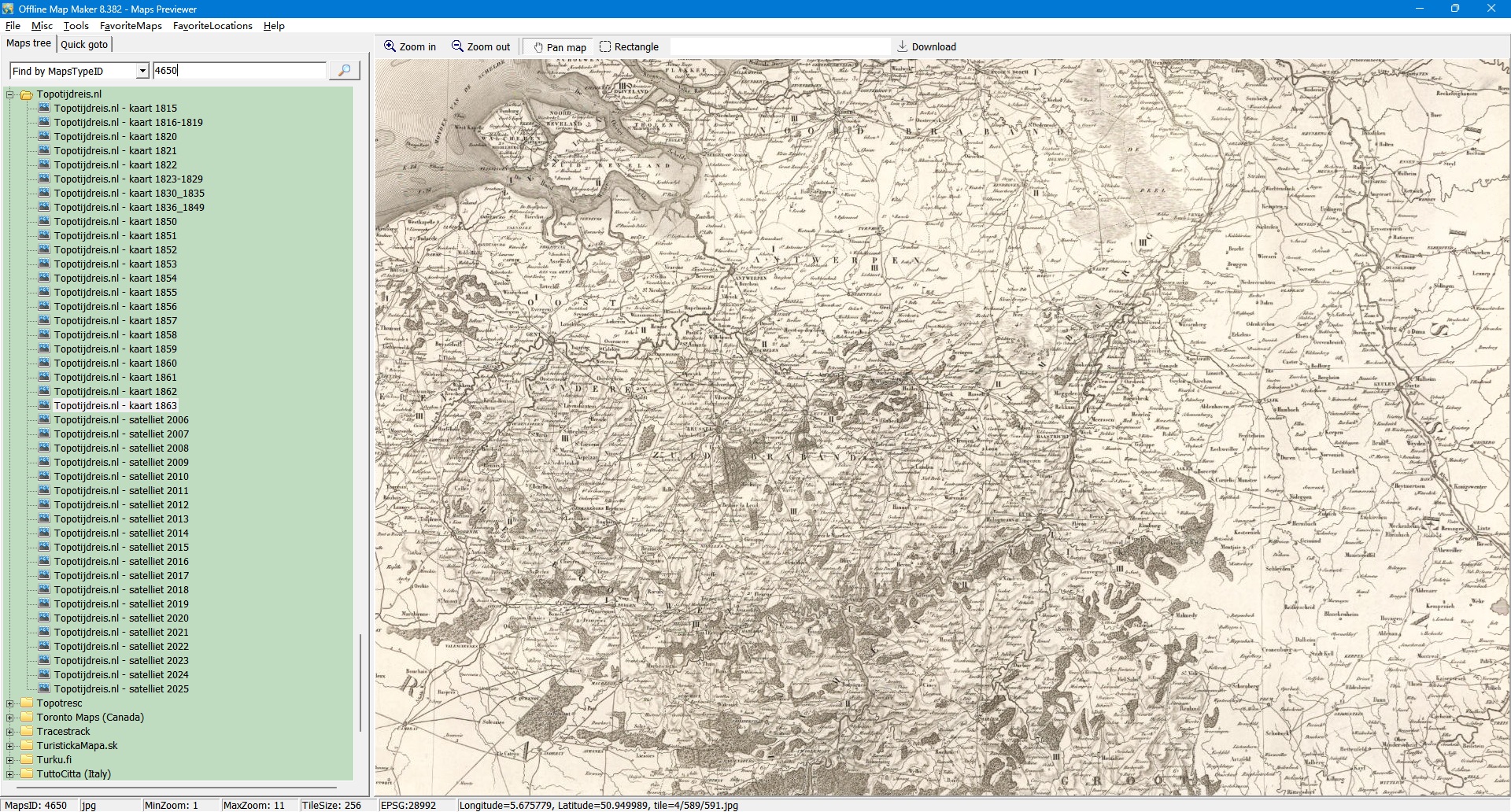Select the Rectangle selection tool
Viewport: 1511px width, 812px height.
[605, 46]
